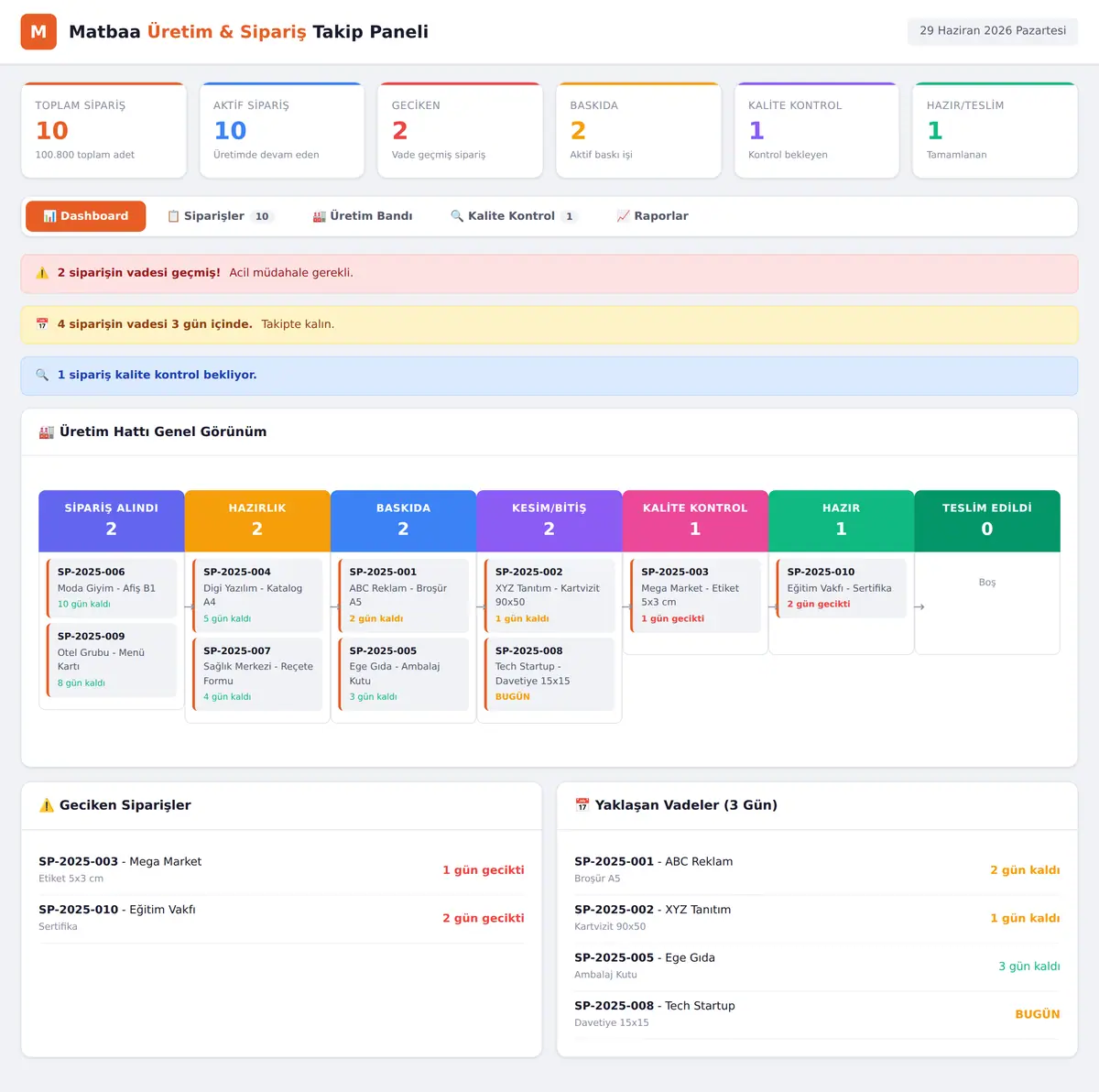Click the date badge 29 Haziran 2026 Pazartesi

pos(993,31)
